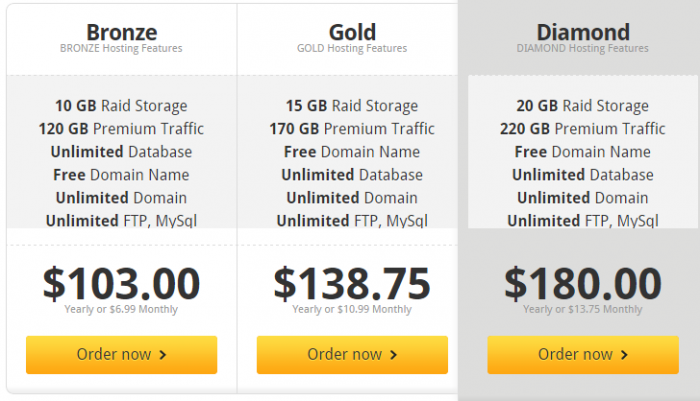
Task: Click the arrow icon in Diamond order button
Action: (x=625, y=355)
